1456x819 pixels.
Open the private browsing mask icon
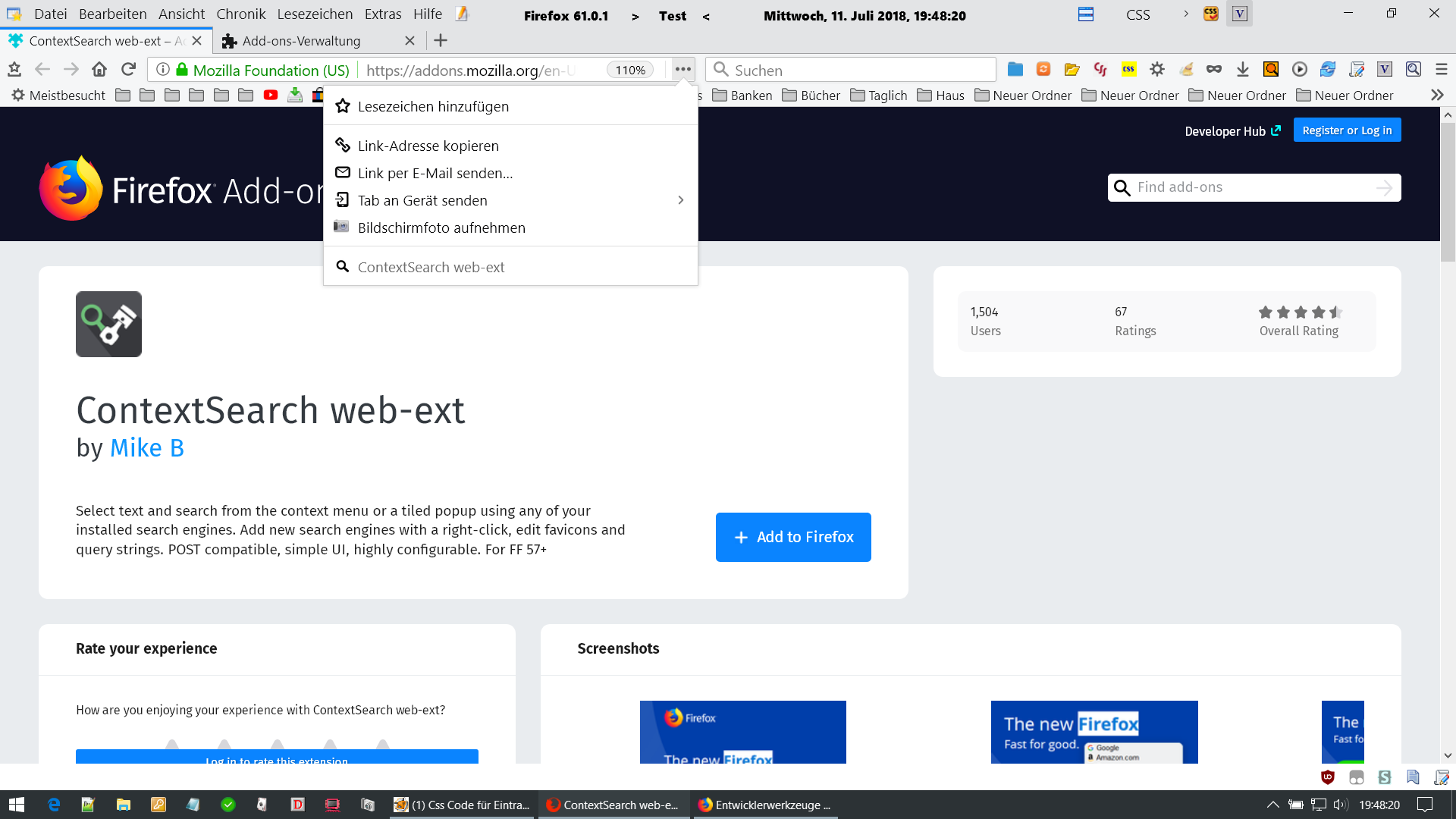(x=1214, y=70)
